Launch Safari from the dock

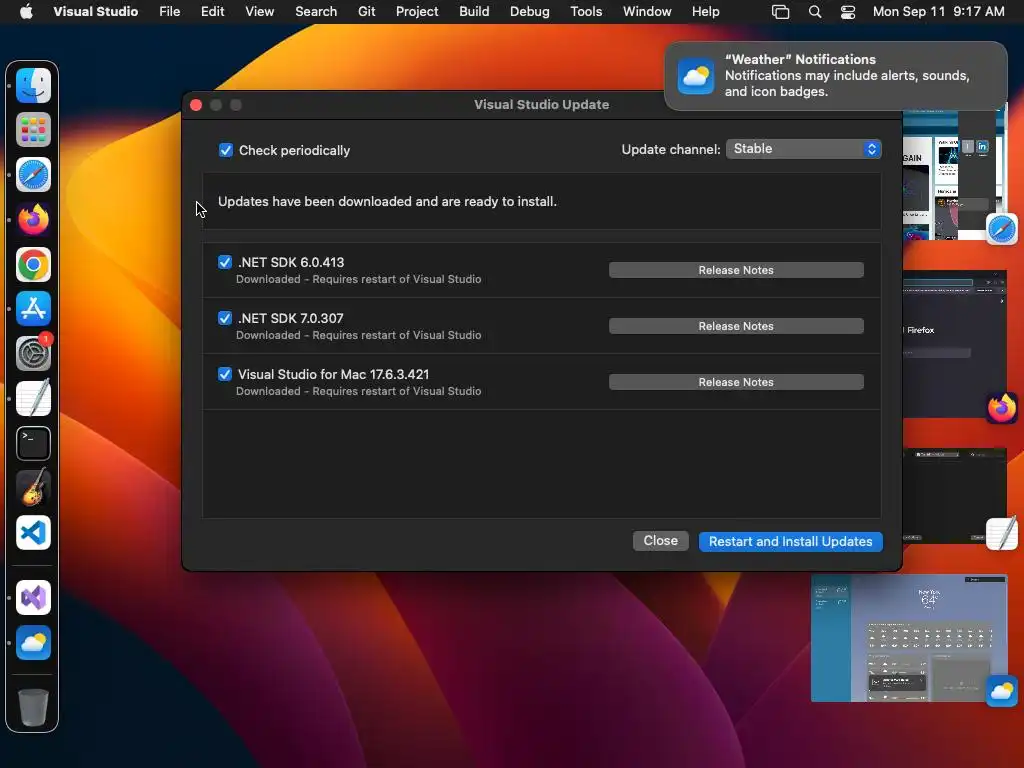pyautogui.click(x=33, y=175)
